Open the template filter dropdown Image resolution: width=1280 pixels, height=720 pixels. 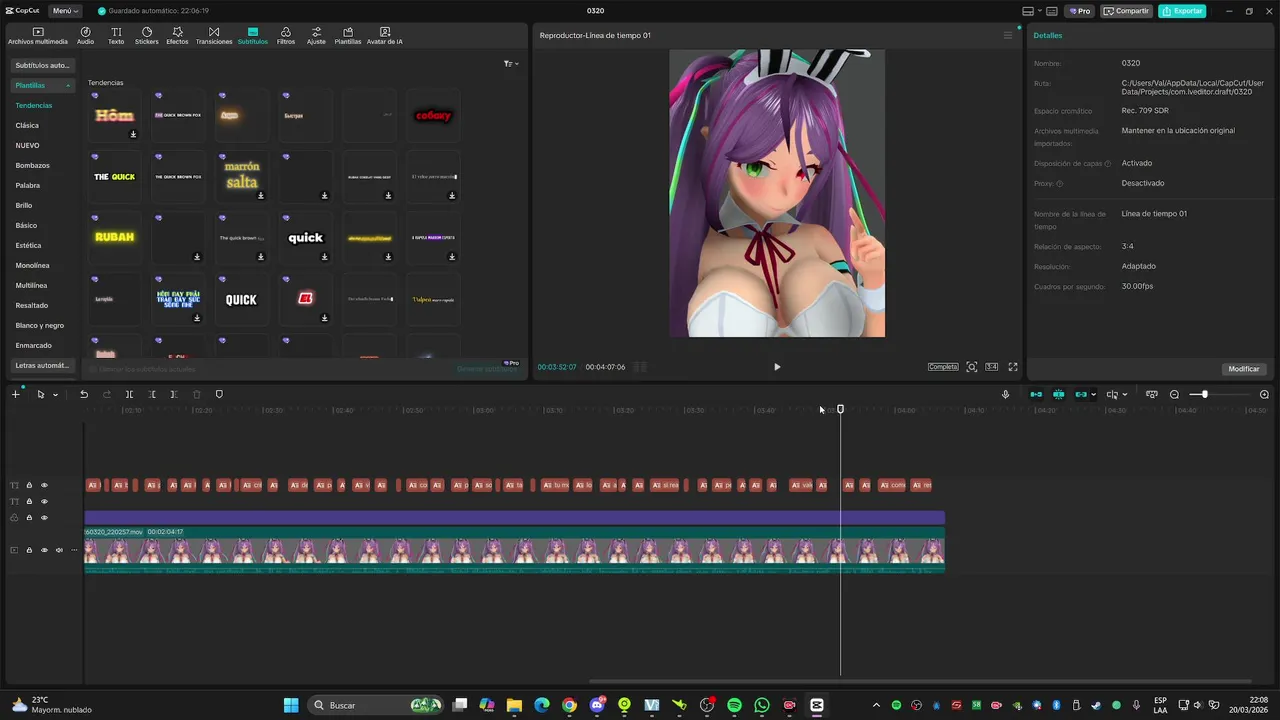click(x=511, y=64)
